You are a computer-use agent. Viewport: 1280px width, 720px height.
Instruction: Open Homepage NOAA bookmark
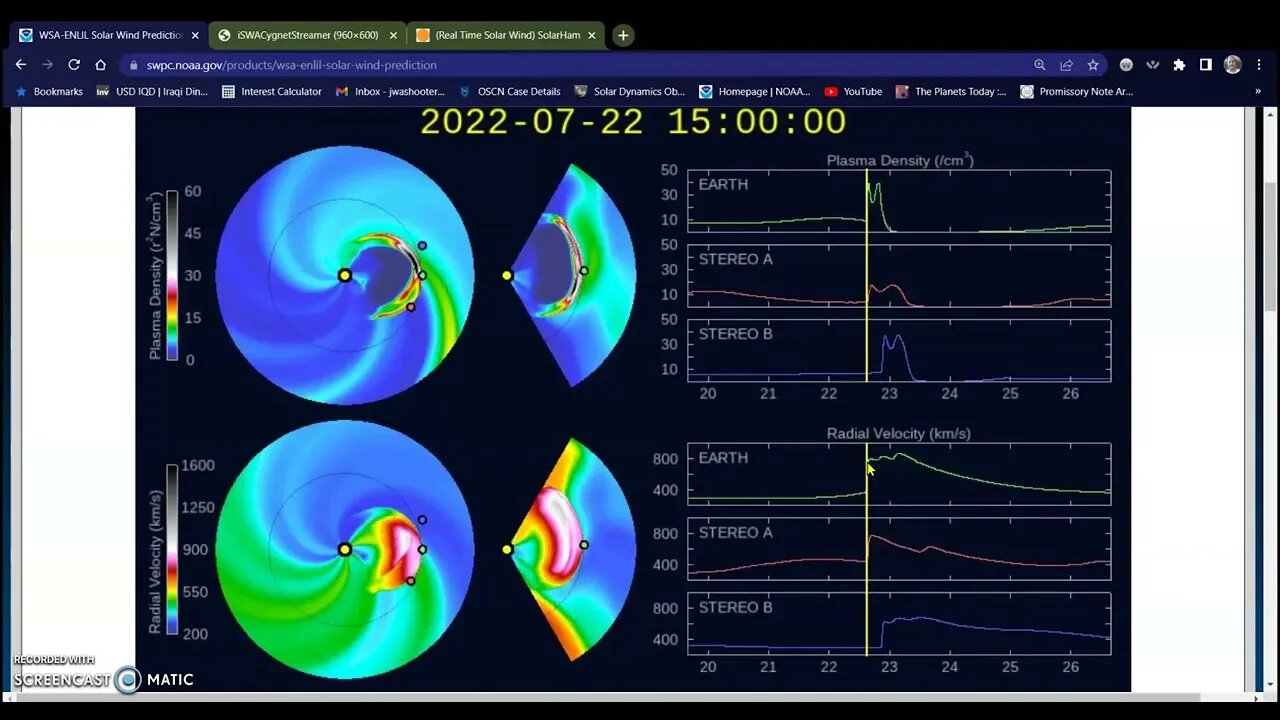coord(755,91)
